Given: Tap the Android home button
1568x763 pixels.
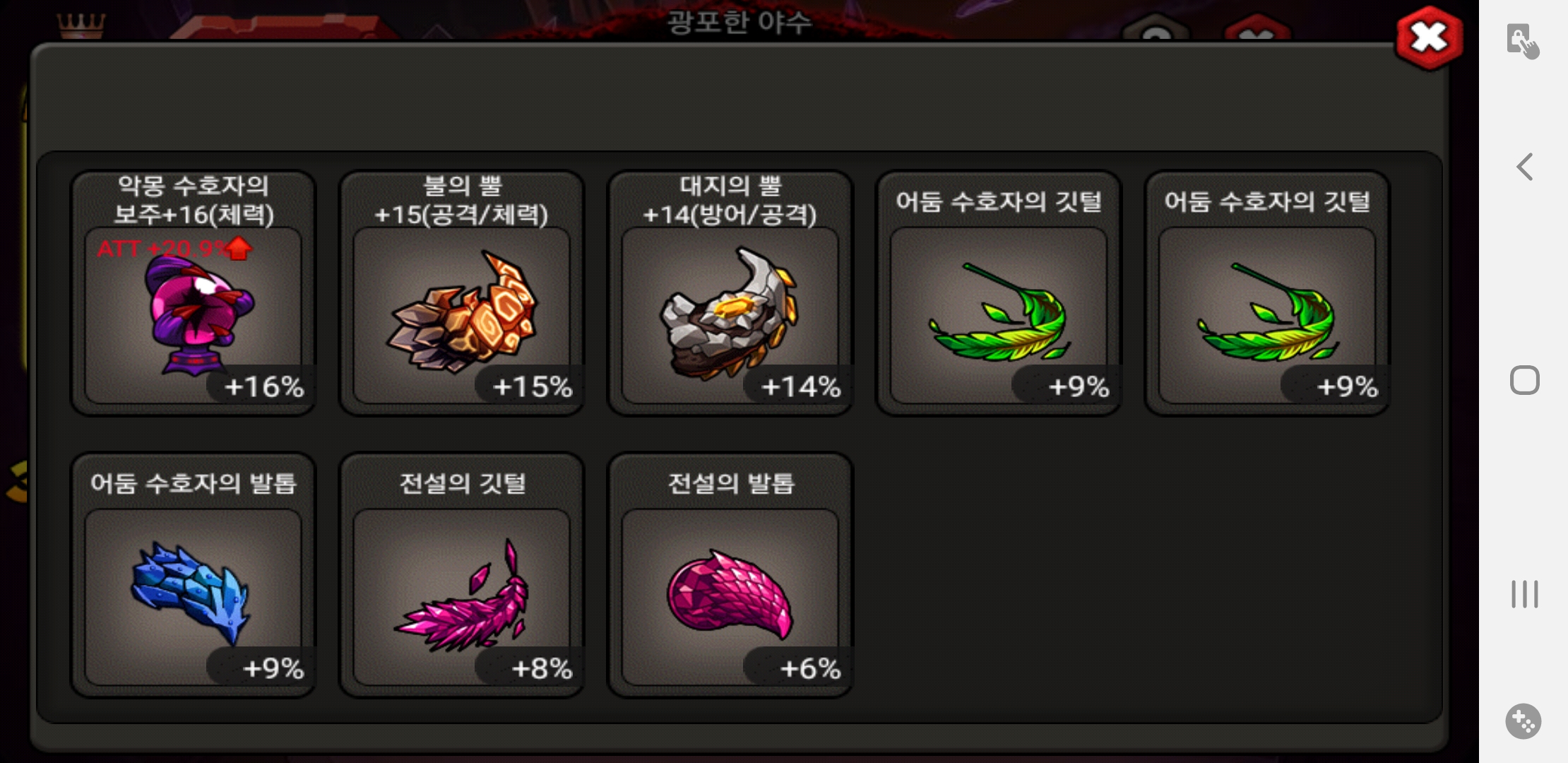Looking at the screenshot, I should (x=1525, y=380).
